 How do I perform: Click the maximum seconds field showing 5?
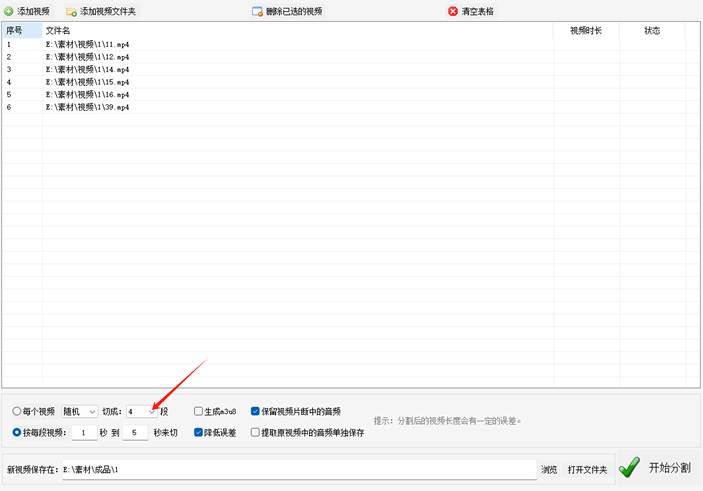point(135,433)
